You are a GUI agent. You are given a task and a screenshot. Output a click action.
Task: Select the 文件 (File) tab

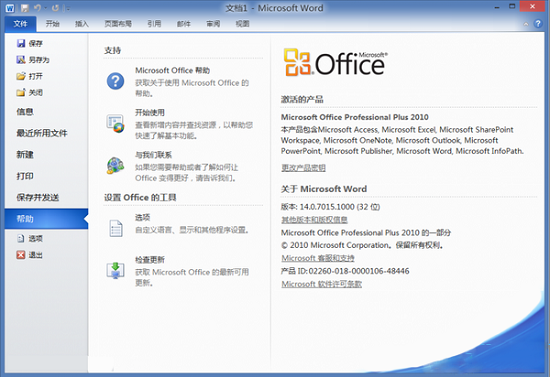[x=20, y=23]
